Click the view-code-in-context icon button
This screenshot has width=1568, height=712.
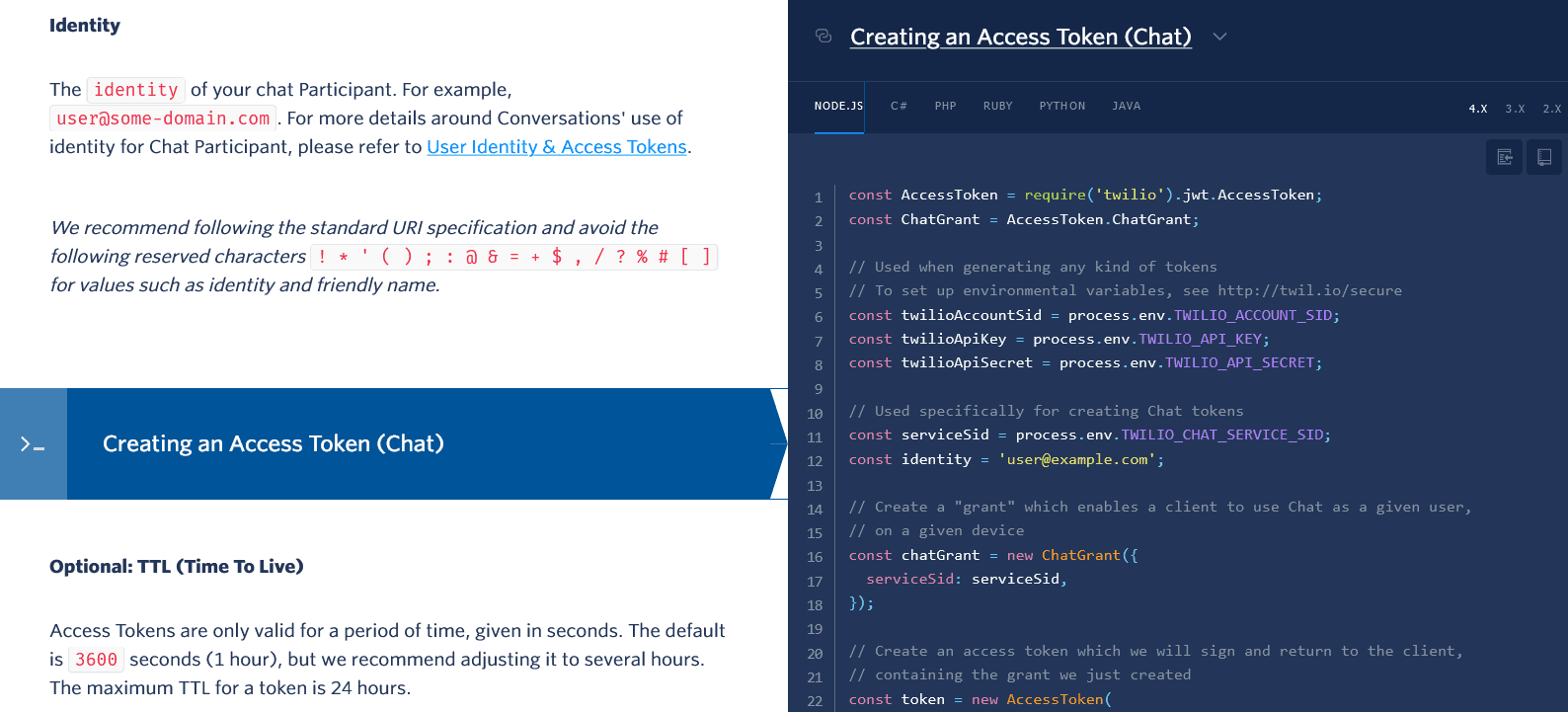1504,157
